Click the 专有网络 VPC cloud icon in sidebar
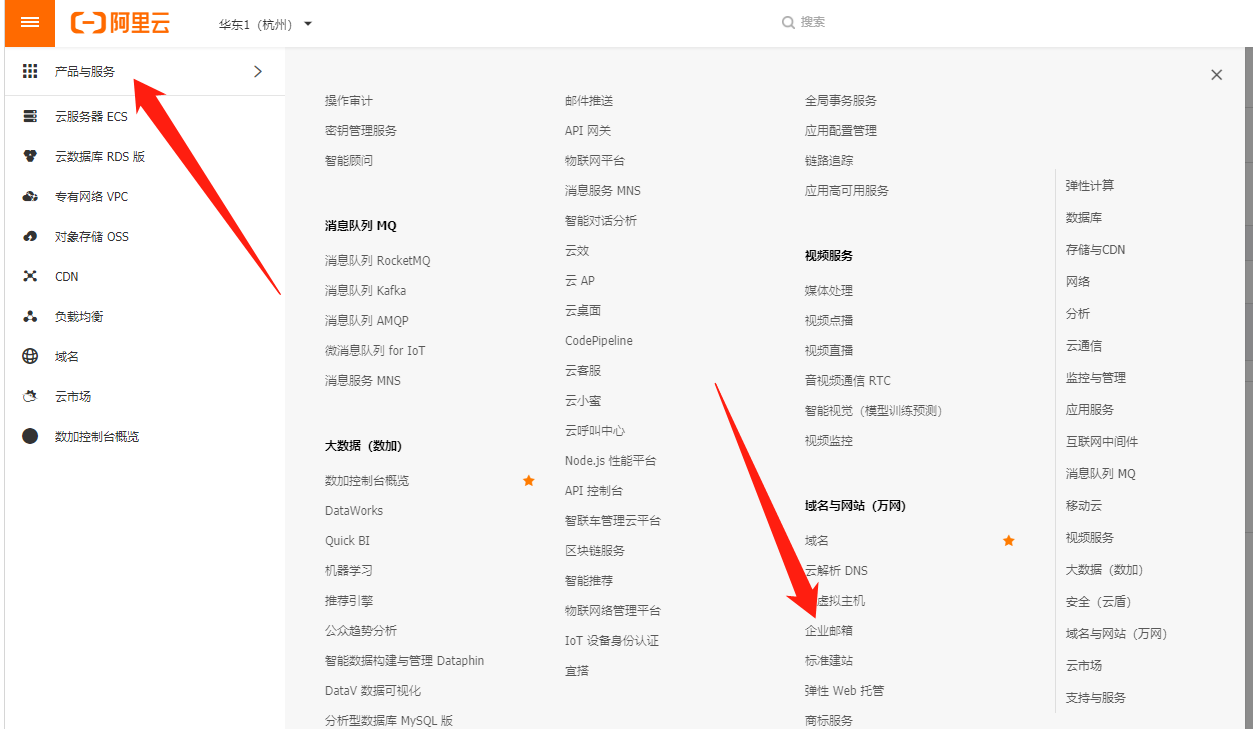The width and height of the screenshot is (1253, 729). pos(30,197)
